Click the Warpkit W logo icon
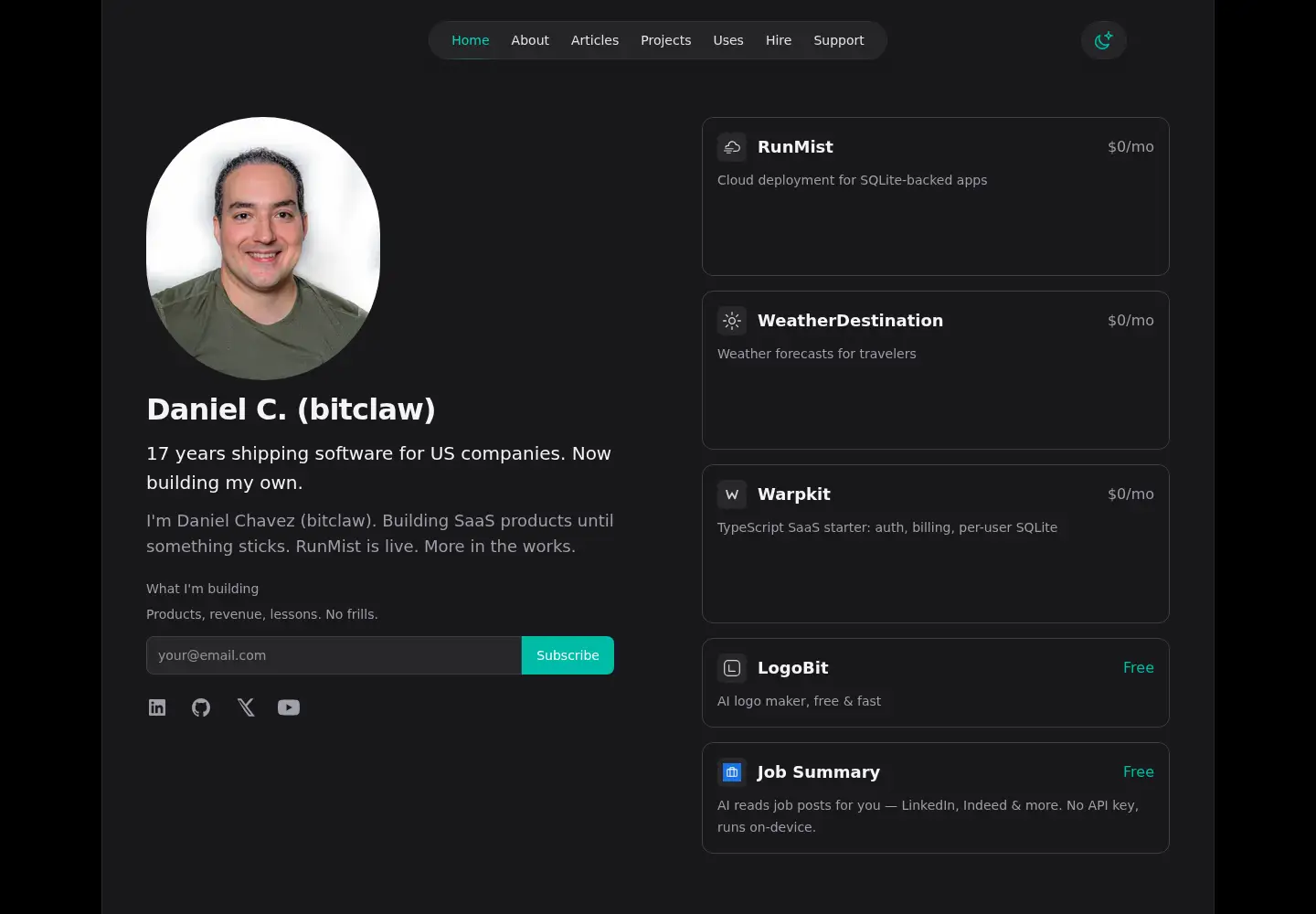The image size is (1316, 914). [x=732, y=494]
